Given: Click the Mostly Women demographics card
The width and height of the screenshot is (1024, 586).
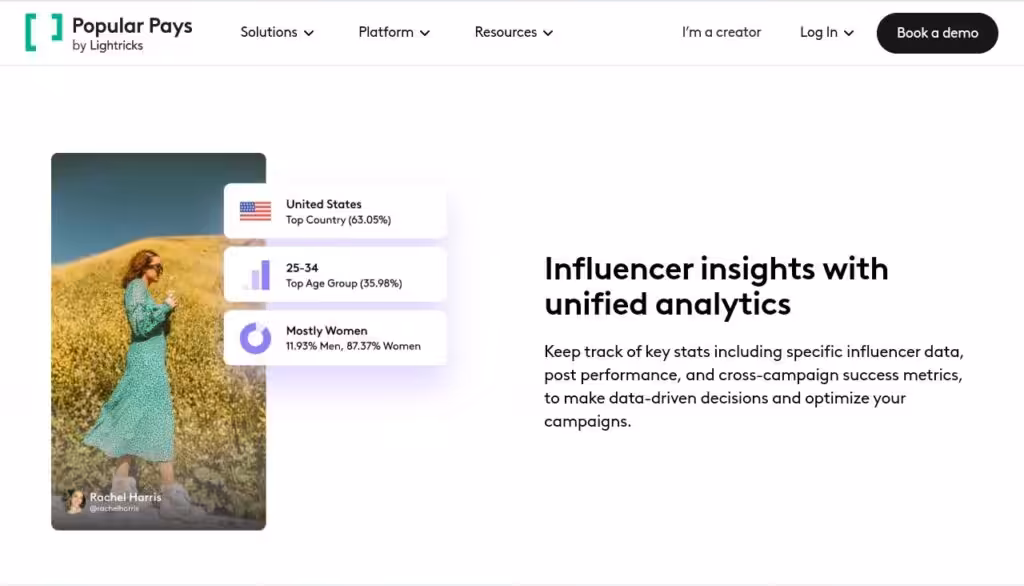Looking at the screenshot, I should (x=335, y=337).
